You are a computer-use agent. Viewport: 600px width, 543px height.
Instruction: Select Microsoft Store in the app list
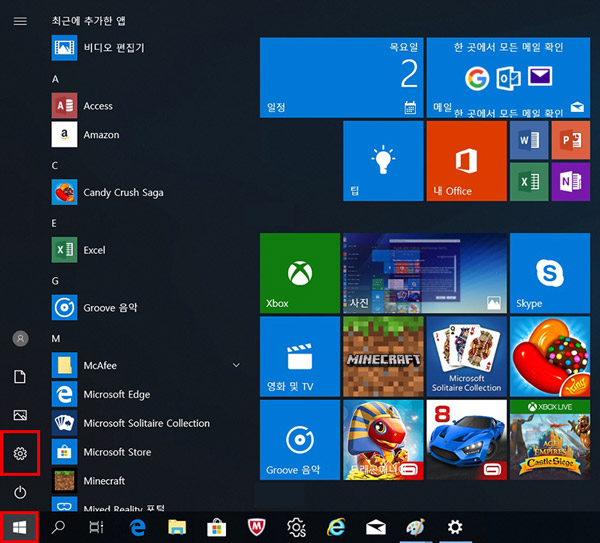pos(117,452)
